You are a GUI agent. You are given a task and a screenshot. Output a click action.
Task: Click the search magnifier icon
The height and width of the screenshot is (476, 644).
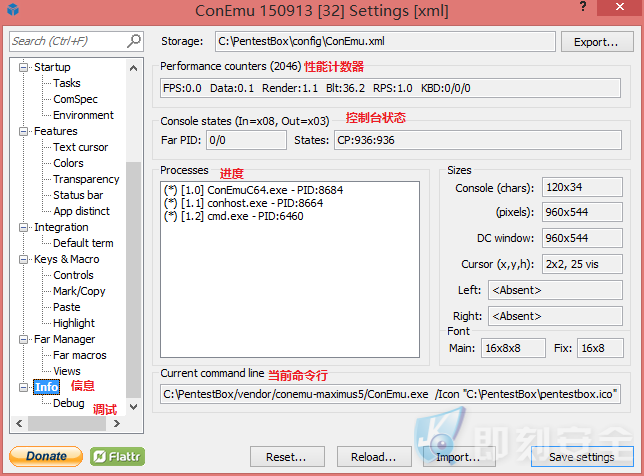(134, 41)
